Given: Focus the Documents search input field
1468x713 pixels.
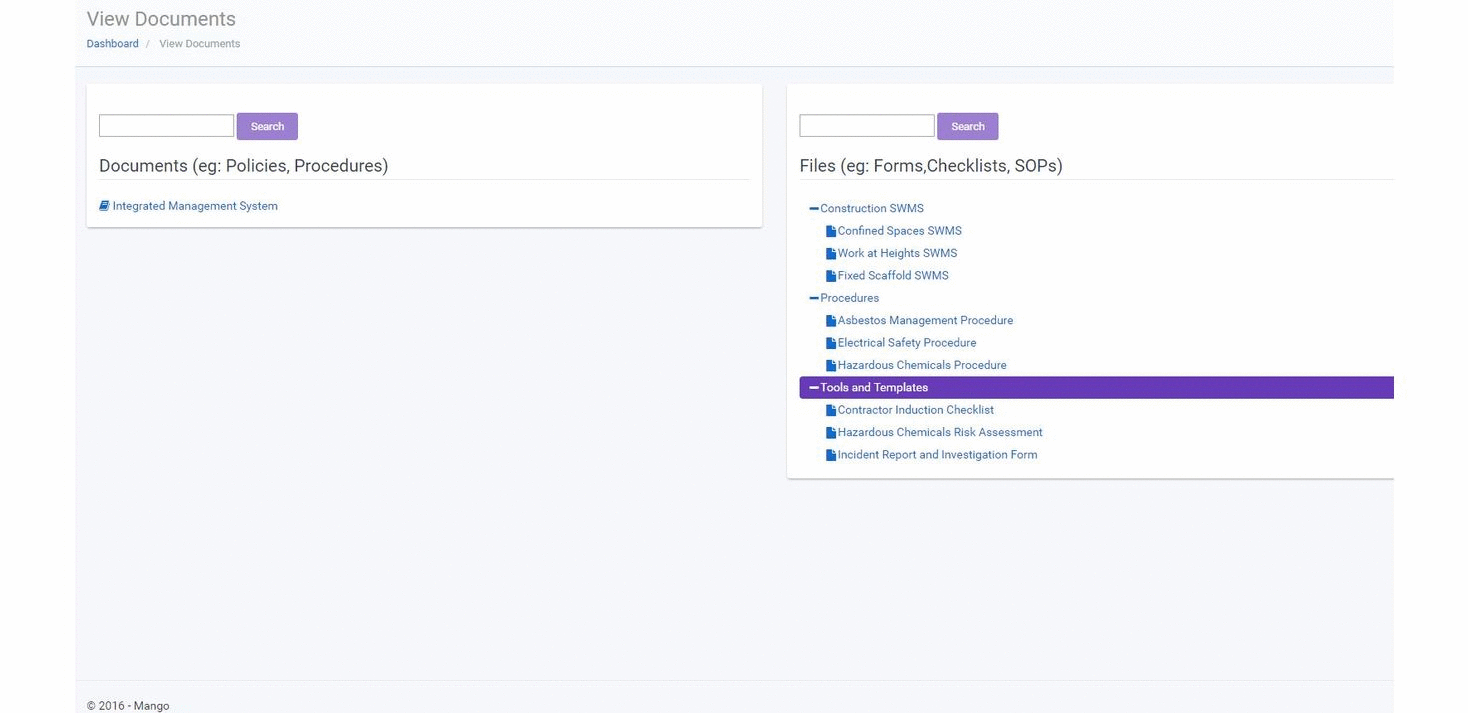Looking at the screenshot, I should click(166, 125).
